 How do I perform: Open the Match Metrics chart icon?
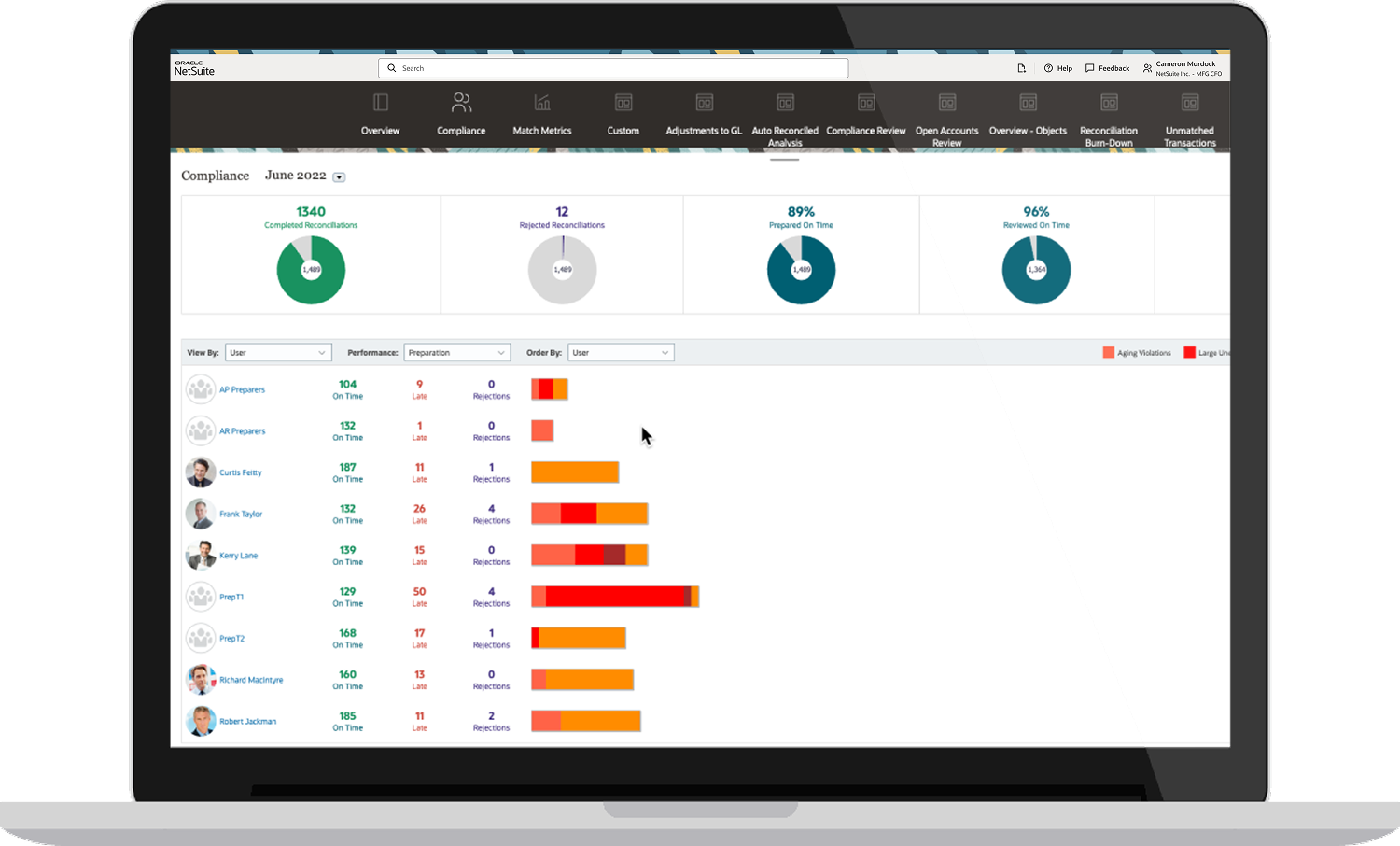(x=542, y=102)
